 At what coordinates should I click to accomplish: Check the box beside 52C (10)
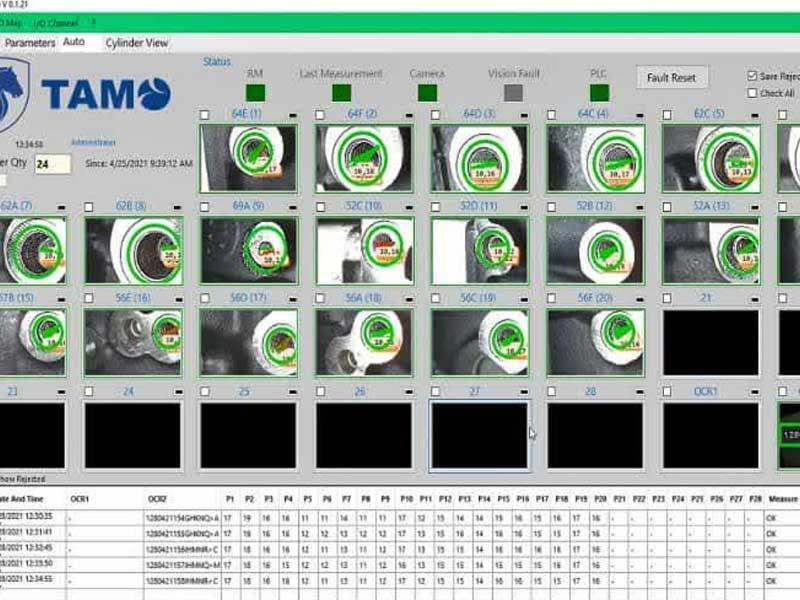pyautogui.click(x=320, y=207)
